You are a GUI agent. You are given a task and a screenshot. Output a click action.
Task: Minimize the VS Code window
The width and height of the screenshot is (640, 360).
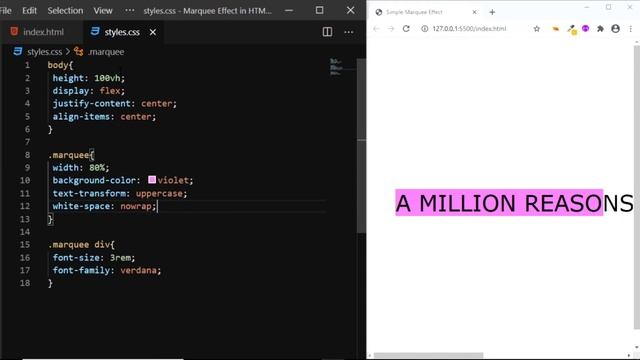[289, 11]
